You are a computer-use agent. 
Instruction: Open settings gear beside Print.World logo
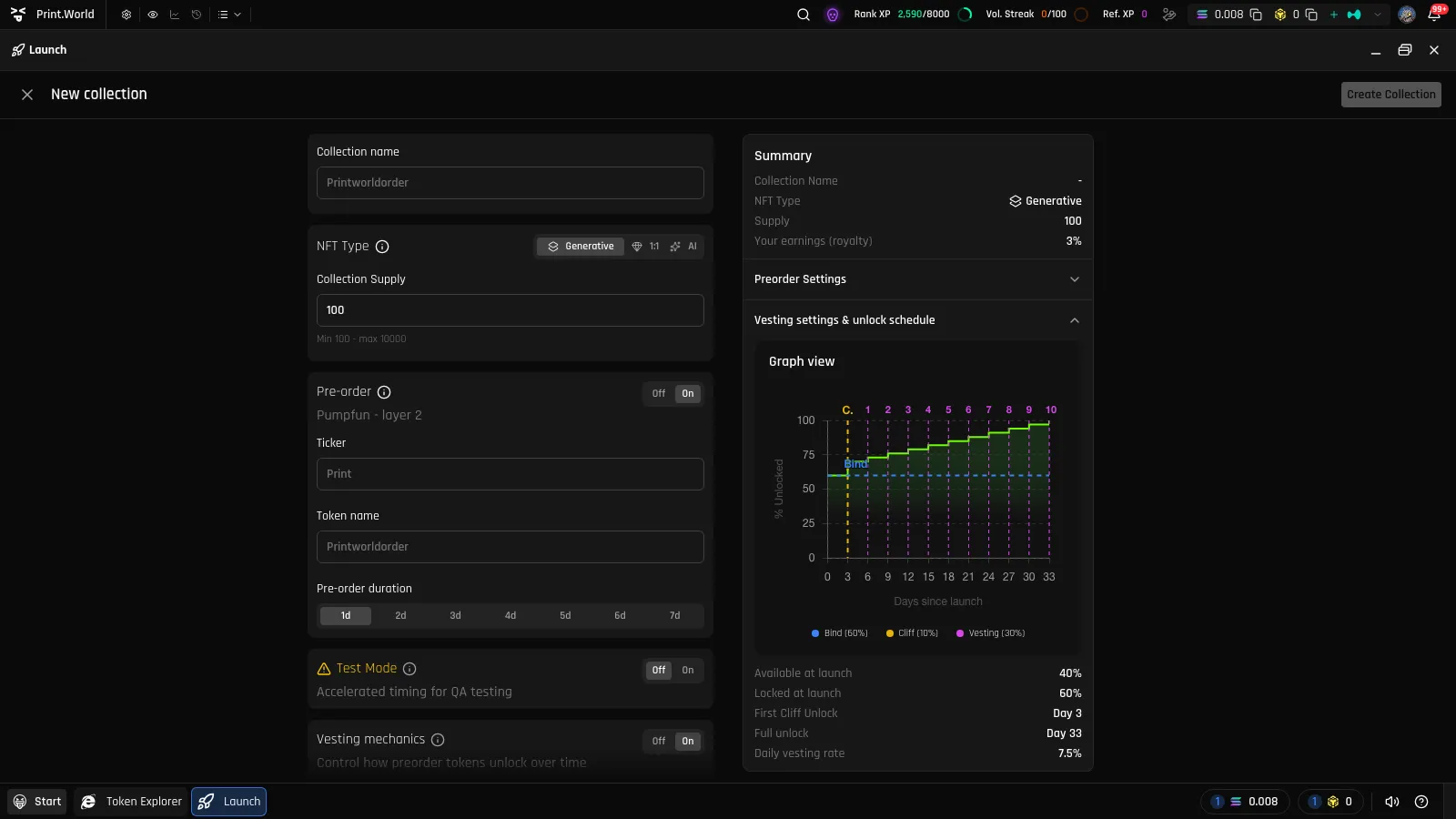pos(126,15)
